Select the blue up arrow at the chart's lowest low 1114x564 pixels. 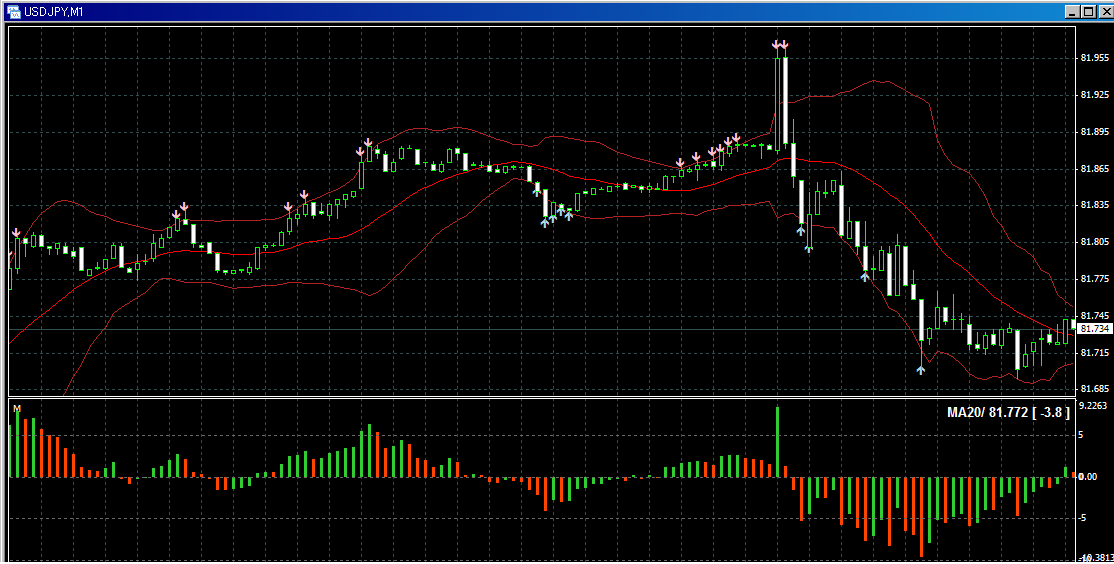tap(921, 370)
